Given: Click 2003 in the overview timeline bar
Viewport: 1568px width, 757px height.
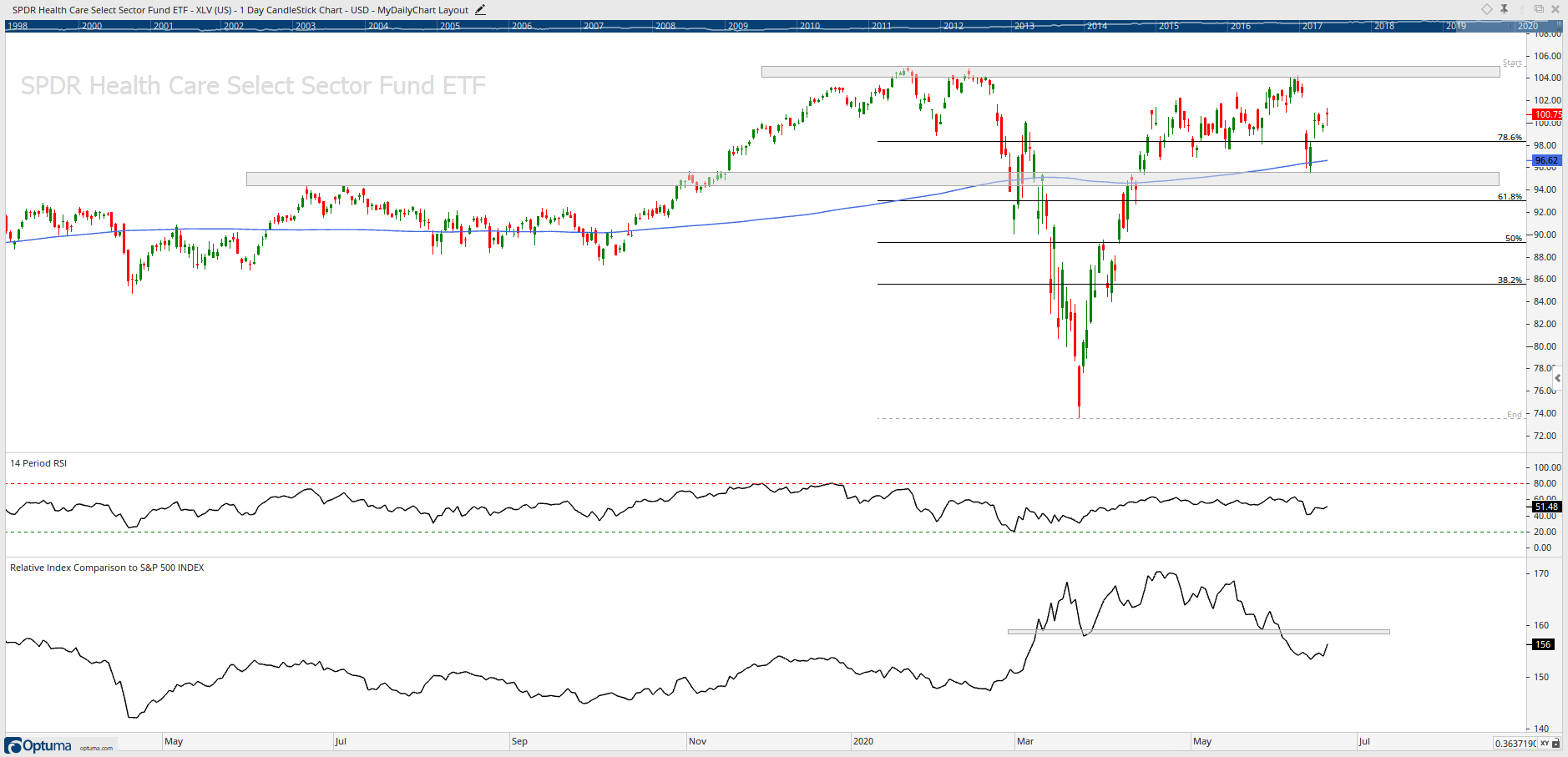Looking at the screenshot, I should pyautogui.click(x=306, y=26).
